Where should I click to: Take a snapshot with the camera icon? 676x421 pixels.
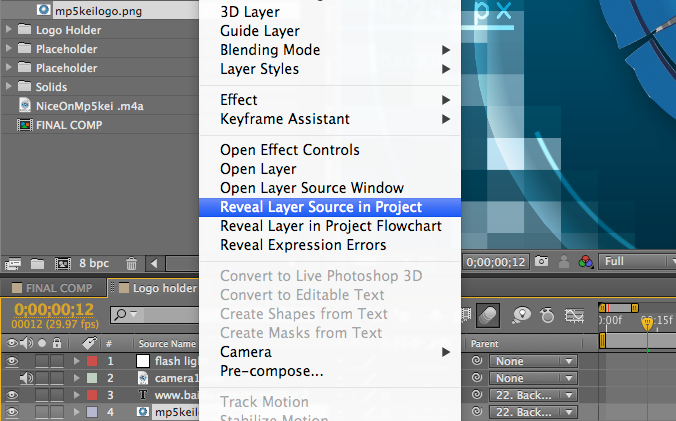(x=542, y=262)
